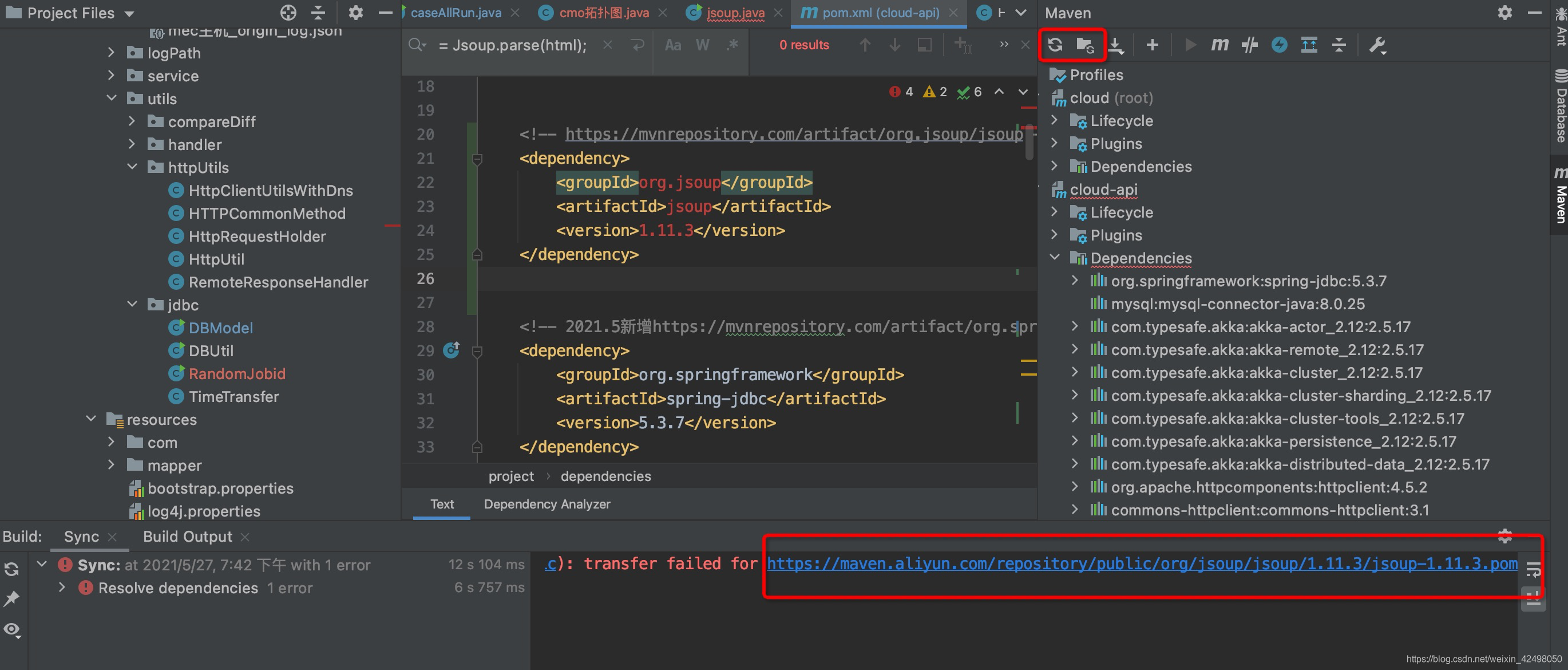Viewport: 1568px width, 670px height.
Task: Collapse the cloud-api Dependencies node
Action: [1055, 258]
